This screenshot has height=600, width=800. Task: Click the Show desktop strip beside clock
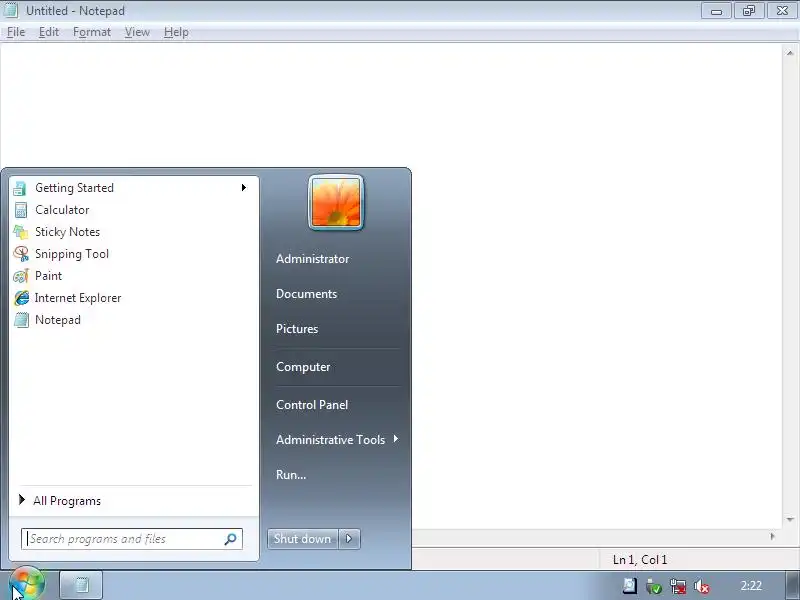[x=792, y=585]
